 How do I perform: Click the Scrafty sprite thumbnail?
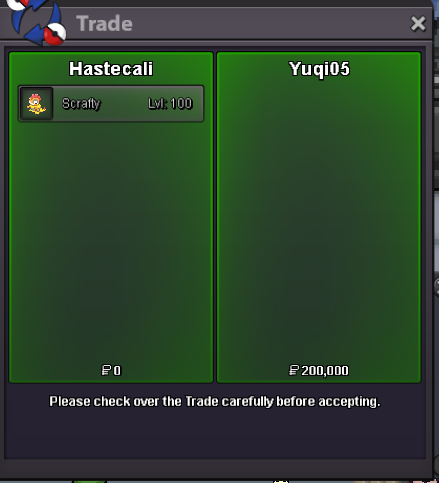tap(36, 104)
